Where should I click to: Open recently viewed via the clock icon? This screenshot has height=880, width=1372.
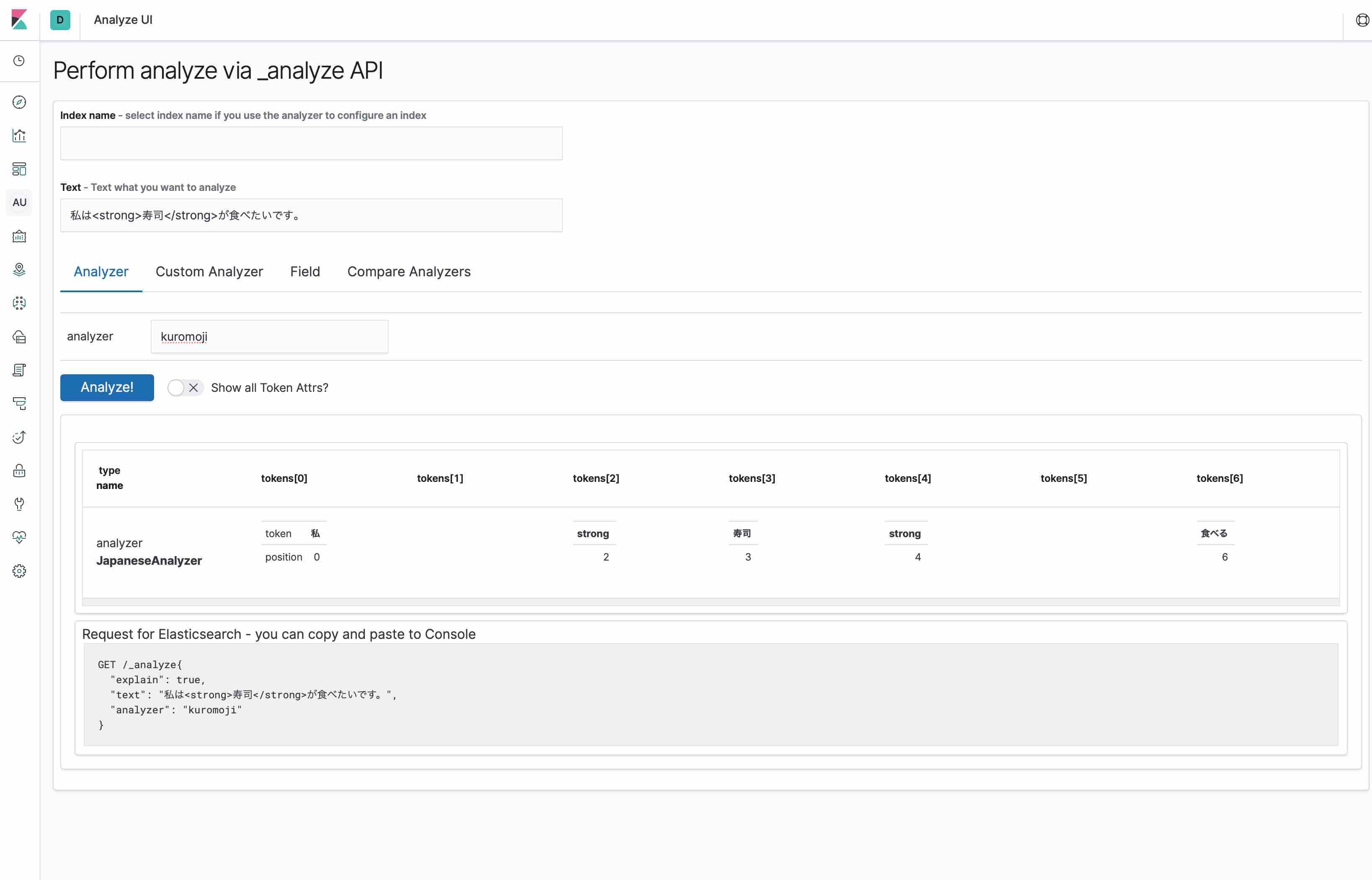[19, 61]
